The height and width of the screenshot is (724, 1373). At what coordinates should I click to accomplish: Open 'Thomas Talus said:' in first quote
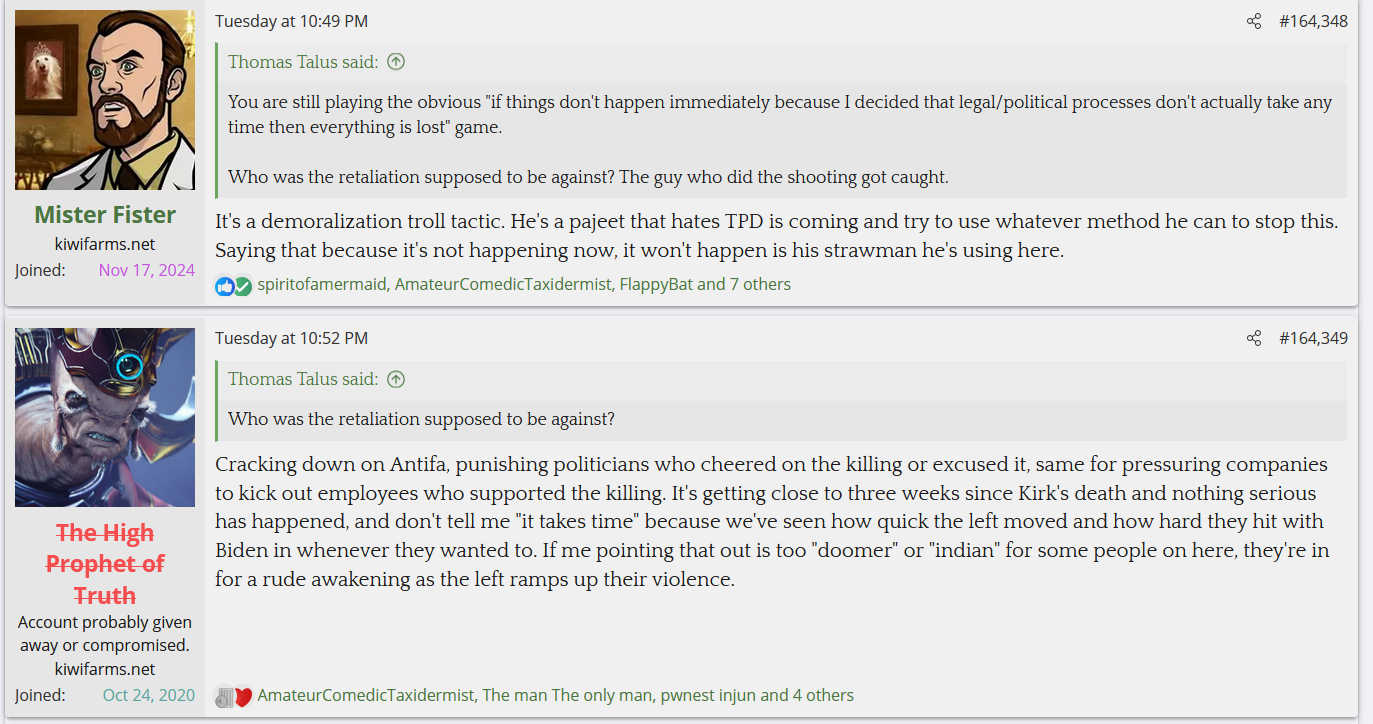click(303, 62)
